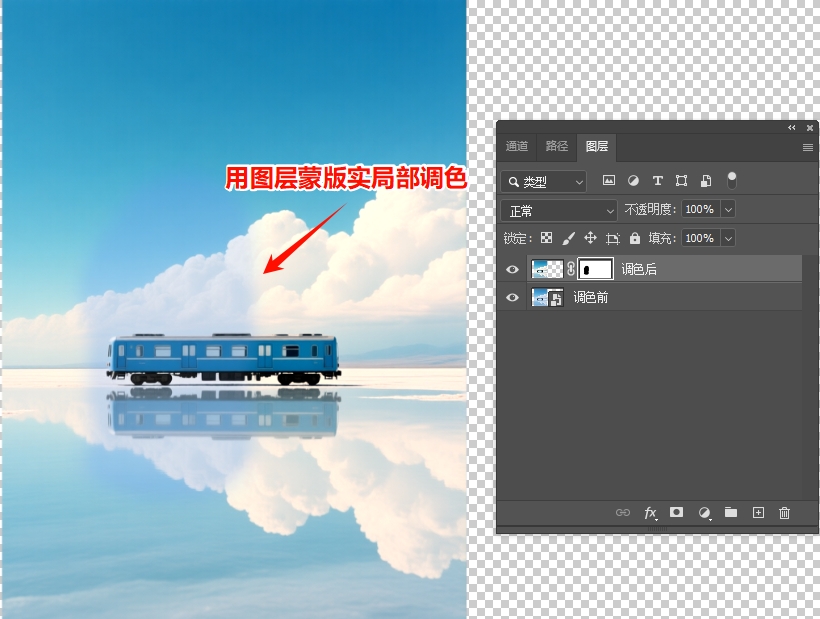Viewport: 820px width, 619px height.
Task: Add a new layer mask
Action: point(676,512)
